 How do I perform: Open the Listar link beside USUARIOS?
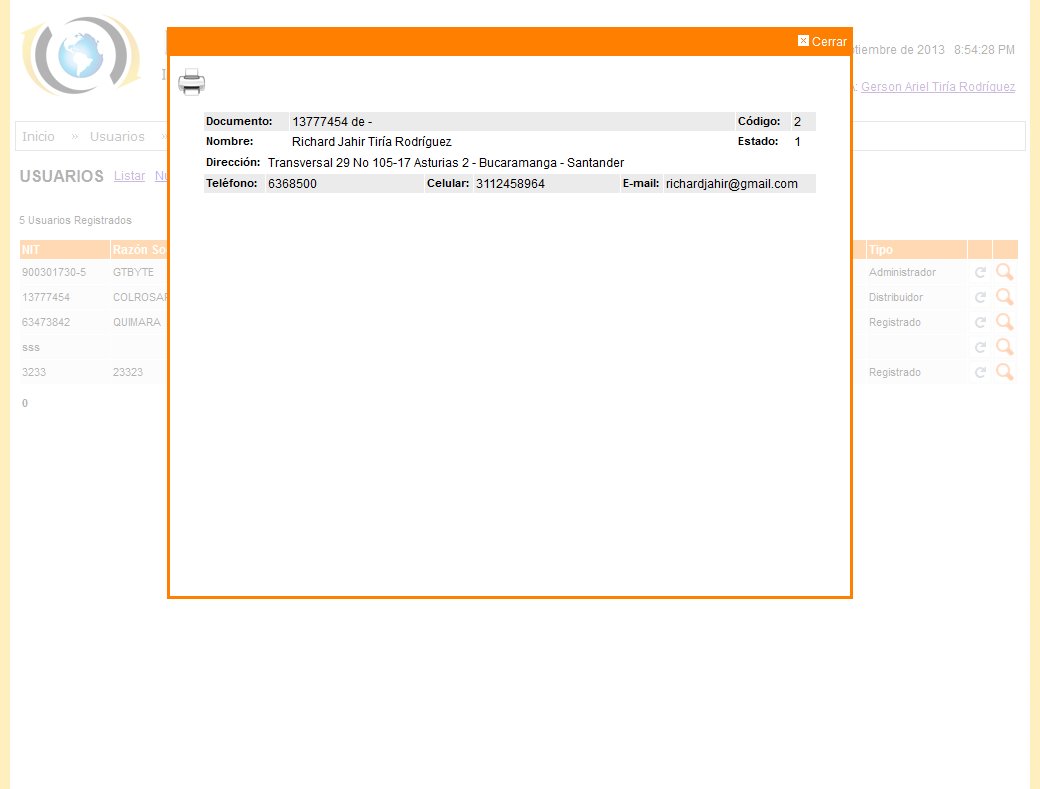(x=129, y=176)
